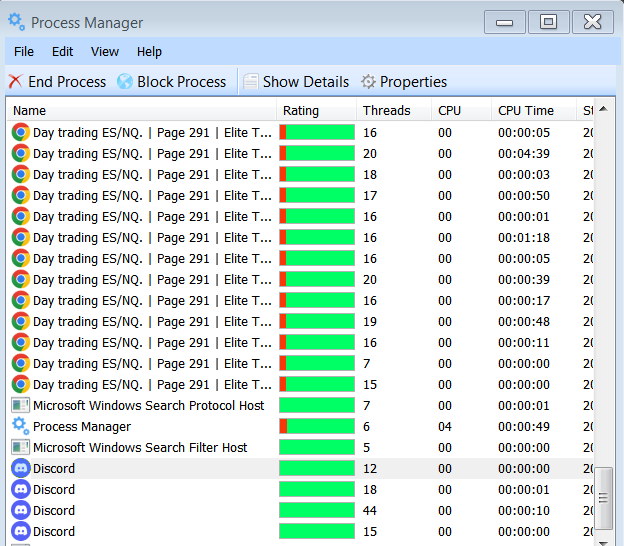Click the Threads value 44
The image size is (624, 546).
coord(370,511)
